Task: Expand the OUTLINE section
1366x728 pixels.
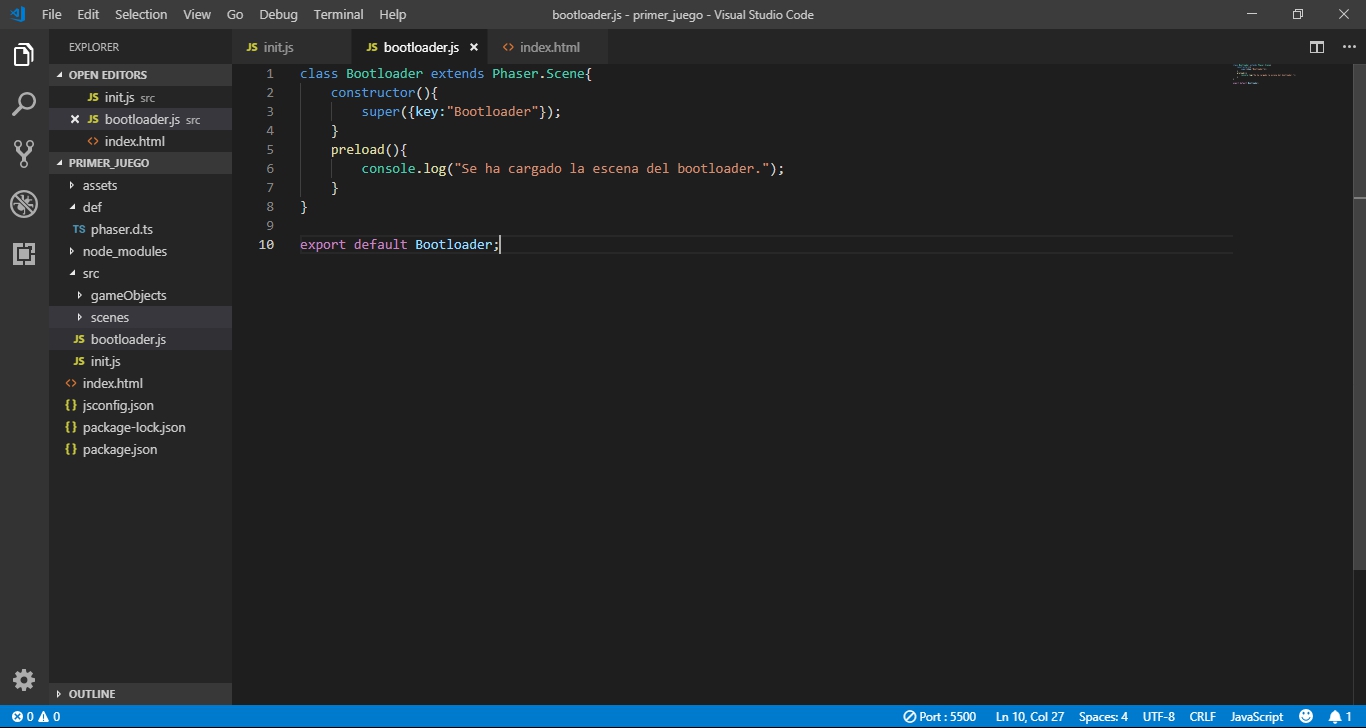Action: pyautogui.click(x=92, y=693)
